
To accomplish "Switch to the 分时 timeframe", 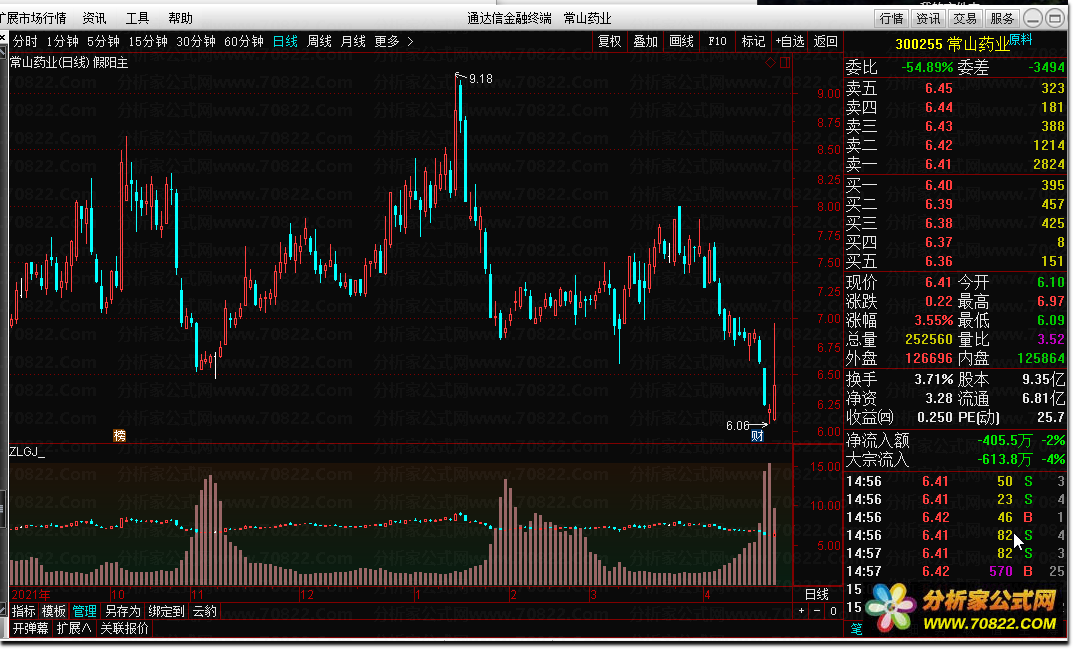I will [25, 42].
